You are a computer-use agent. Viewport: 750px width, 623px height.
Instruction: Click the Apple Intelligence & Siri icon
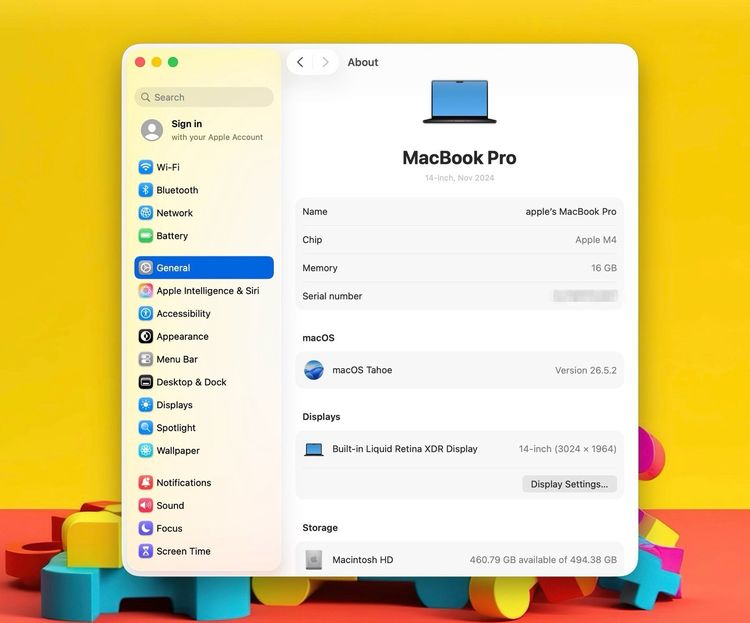pos(145,290)
